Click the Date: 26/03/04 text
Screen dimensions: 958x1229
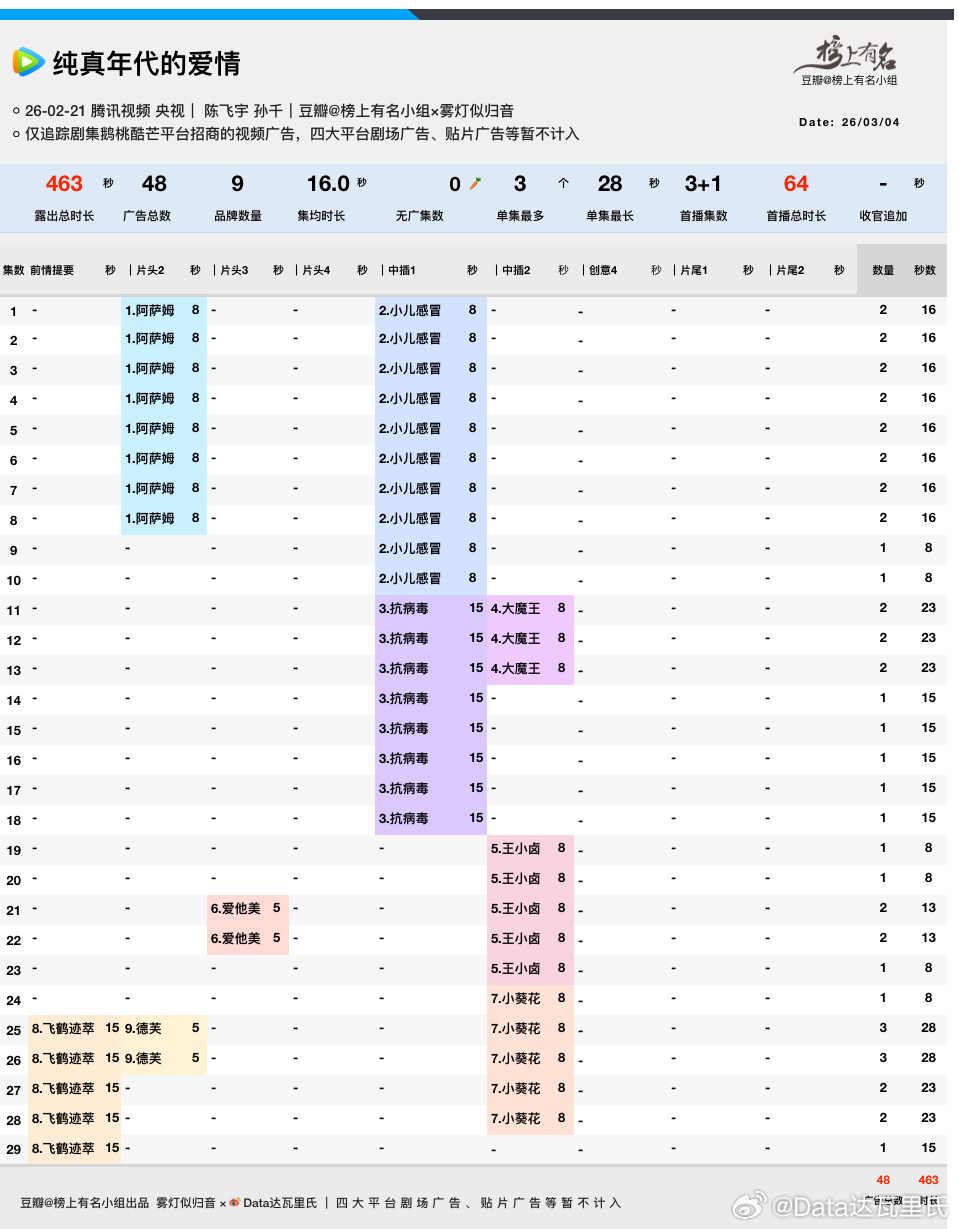pyautogui.click(x=849, y=122)
